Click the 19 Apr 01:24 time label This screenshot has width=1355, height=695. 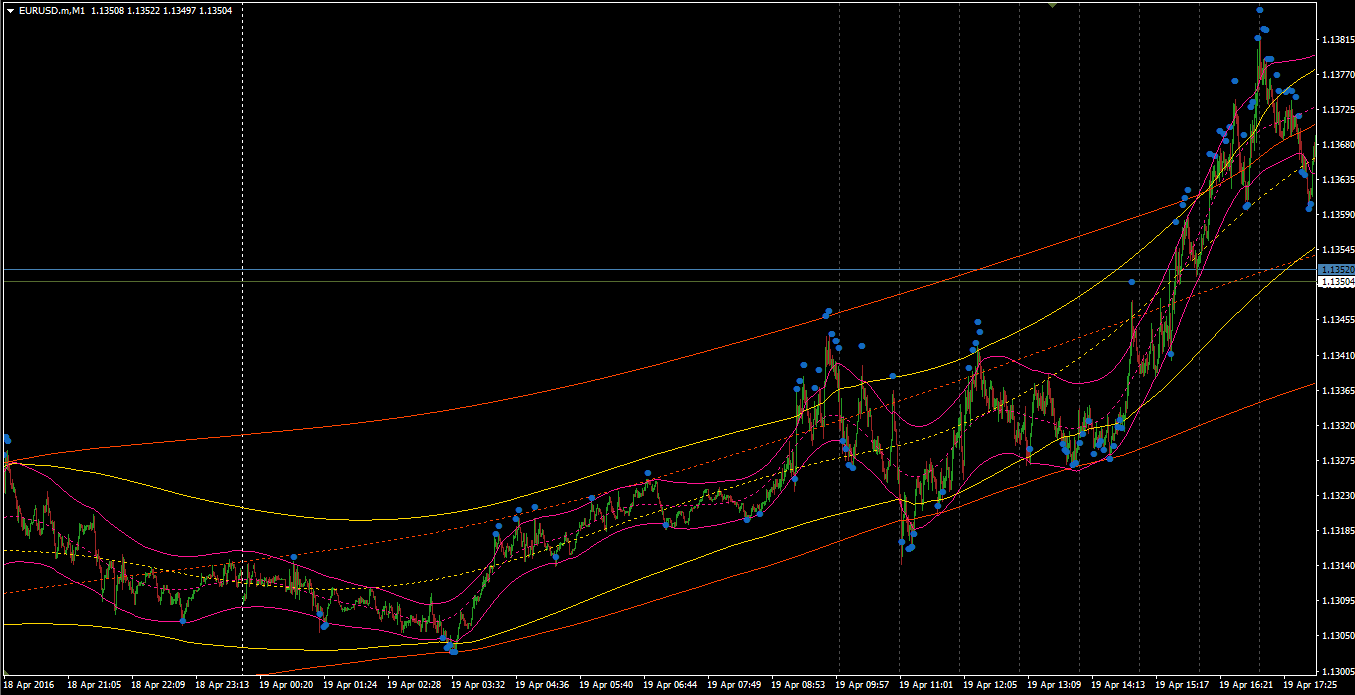(x=351, y=686)
